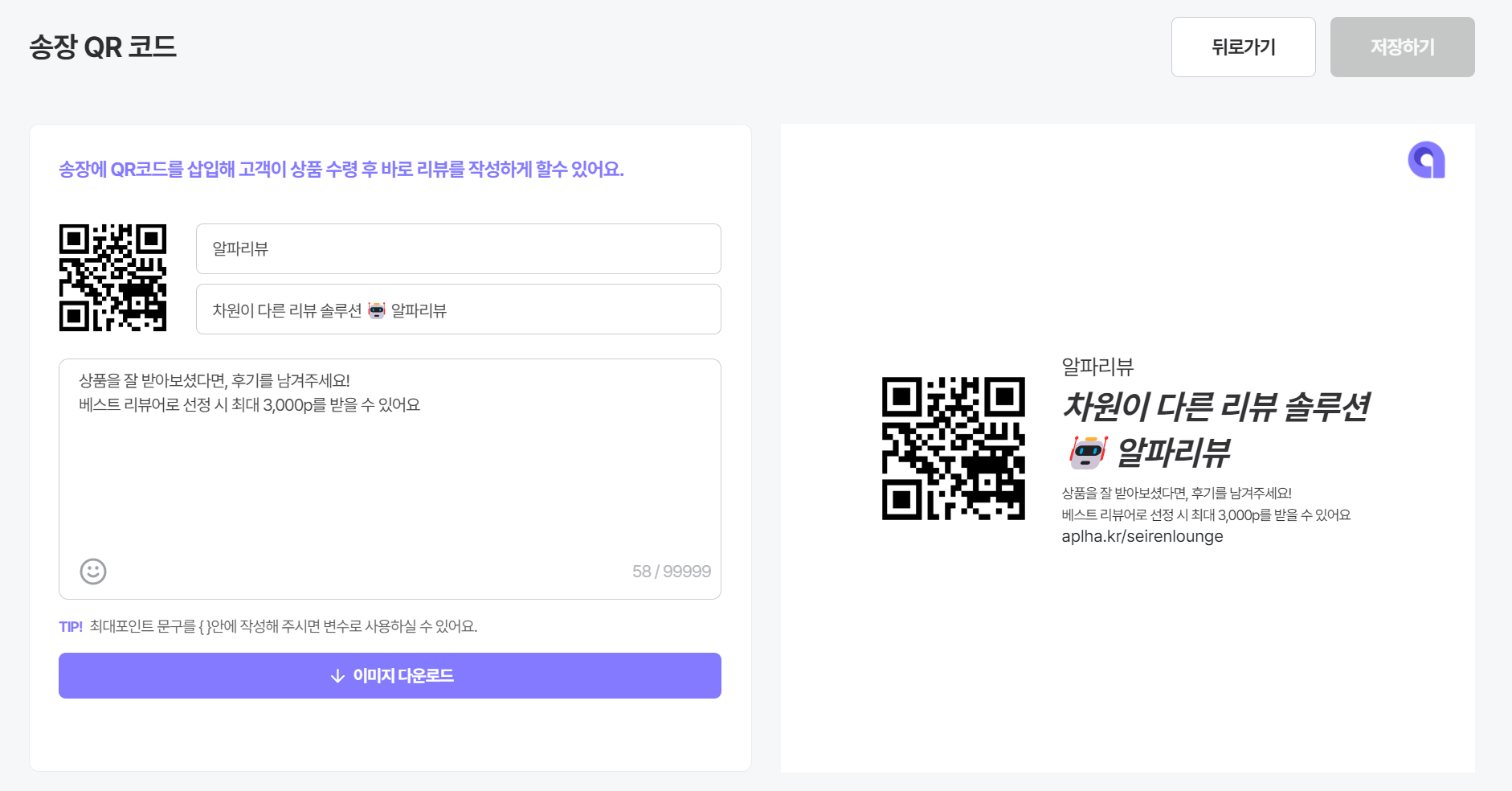Click the robot emoji in the preview headline
1512x791 pixels.
(1089, 453)
